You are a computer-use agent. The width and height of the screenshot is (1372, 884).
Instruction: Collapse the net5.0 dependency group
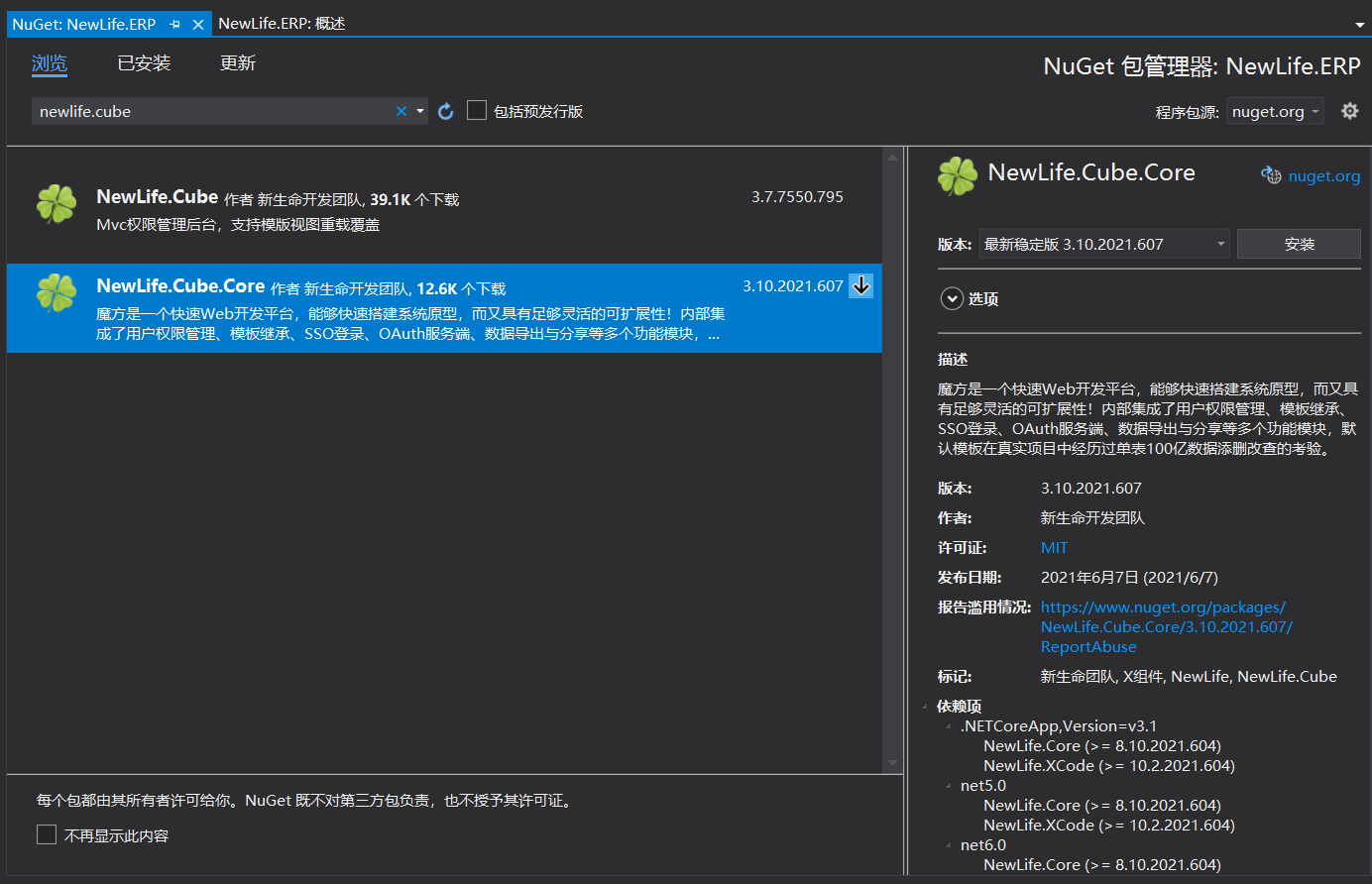click(x=949, y=786)
